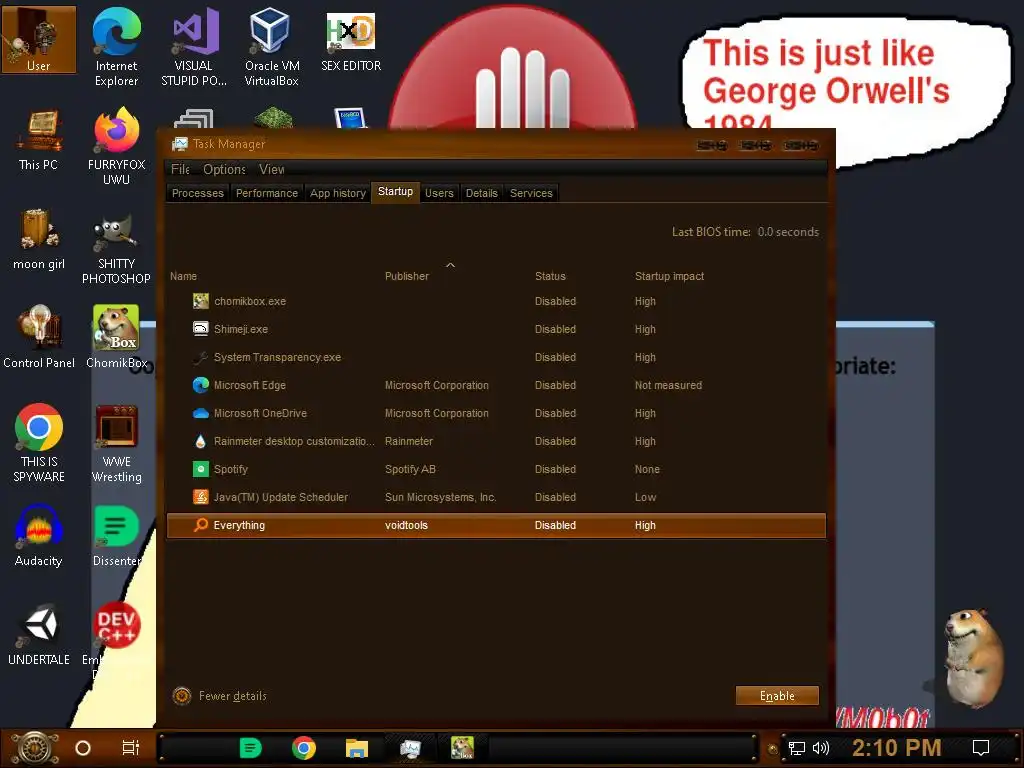Viewport: 1024px width, 768px height.
Task: Open Internet Explorer (Edge) desktop icon
Action: click(x=116, y=47)
